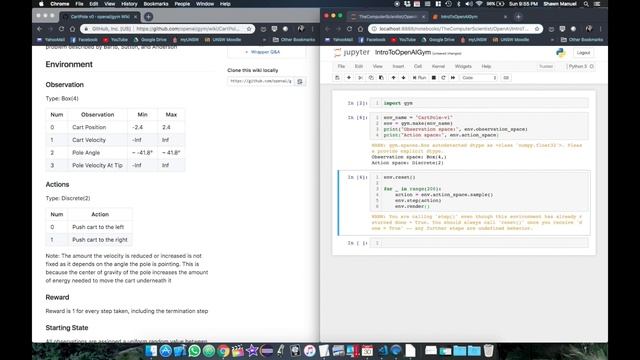The image size is (640, 360).
Task: Click the Trusted notebook indicator
Action: (x=546, y=66)
